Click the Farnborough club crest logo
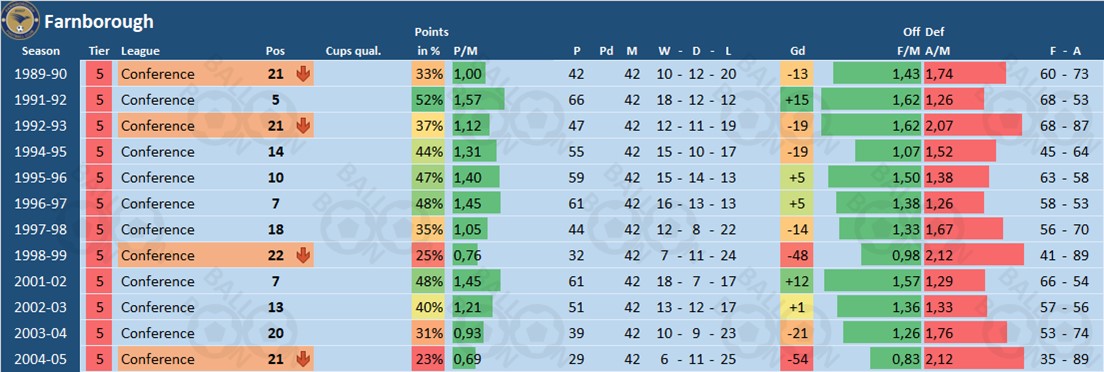The height and width of the screenshot is (372, 1104). (x=20, y=20)
